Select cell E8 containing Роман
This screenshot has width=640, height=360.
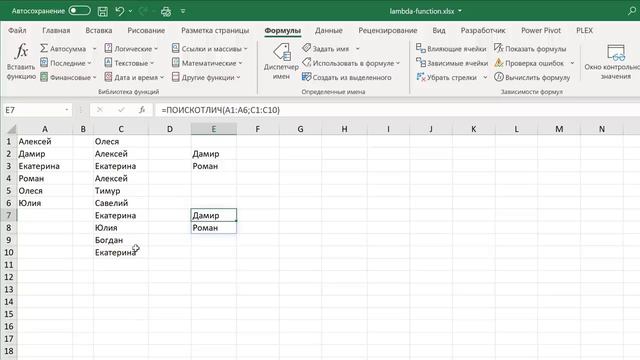[x=213, y=228]
